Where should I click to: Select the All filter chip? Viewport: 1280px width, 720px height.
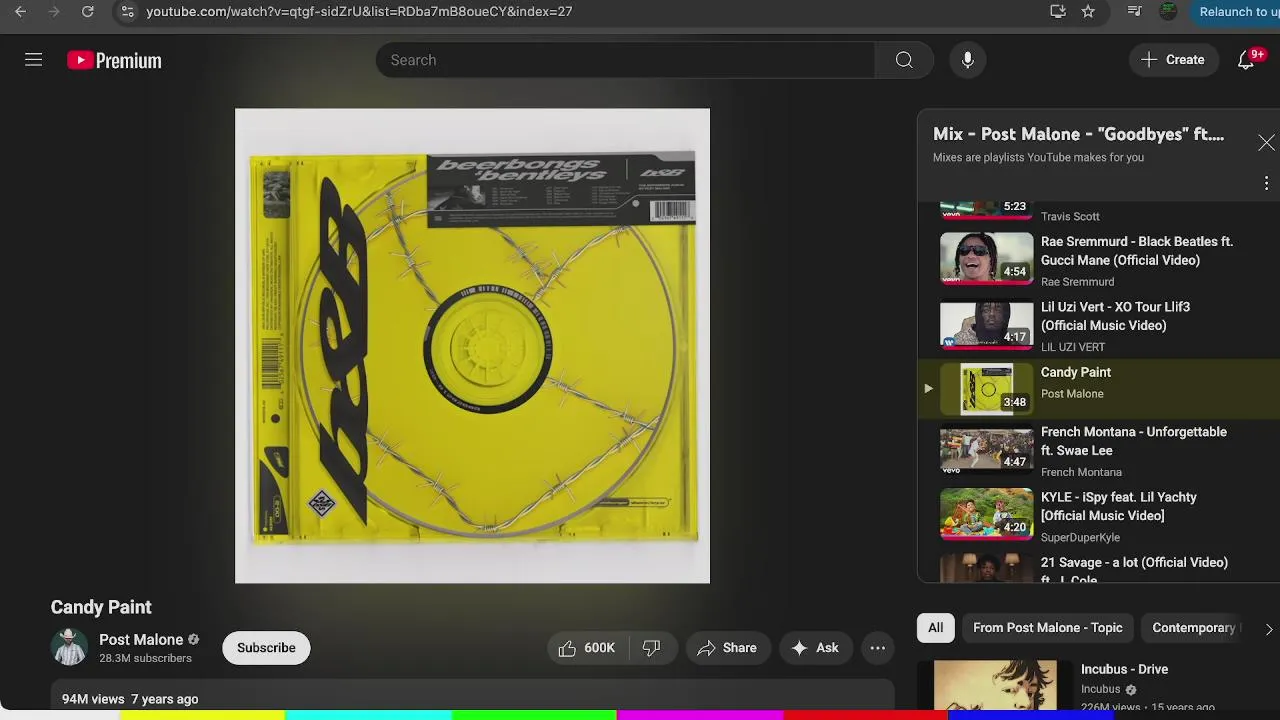tap(935, 628)
